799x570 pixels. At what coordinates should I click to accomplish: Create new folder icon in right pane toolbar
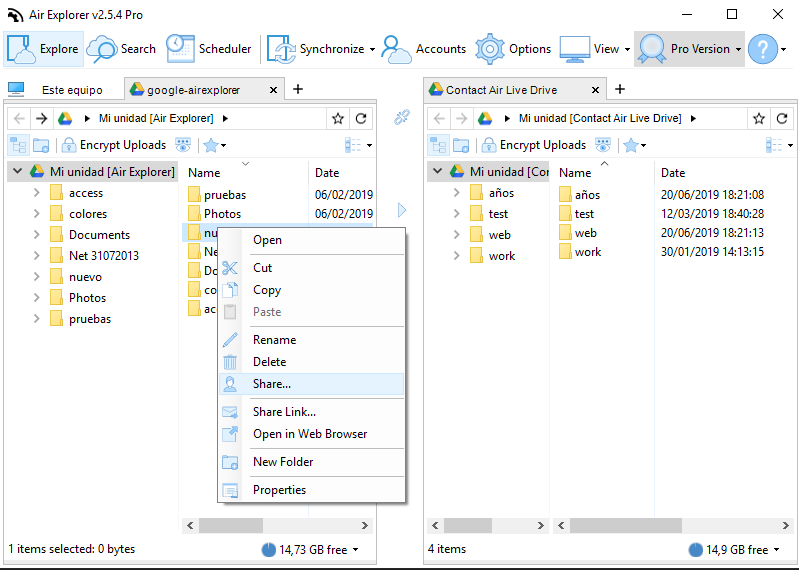pos(461,145)
